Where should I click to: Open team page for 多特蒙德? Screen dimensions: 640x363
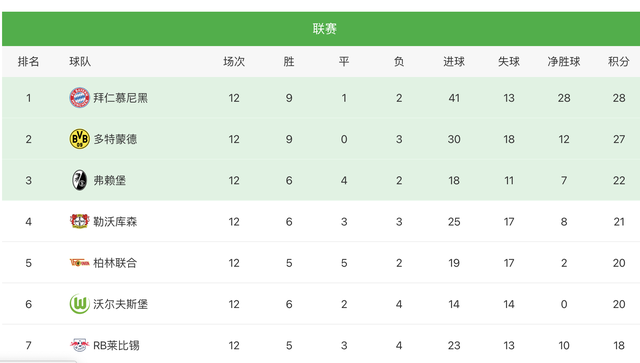[x=115, y=139]
